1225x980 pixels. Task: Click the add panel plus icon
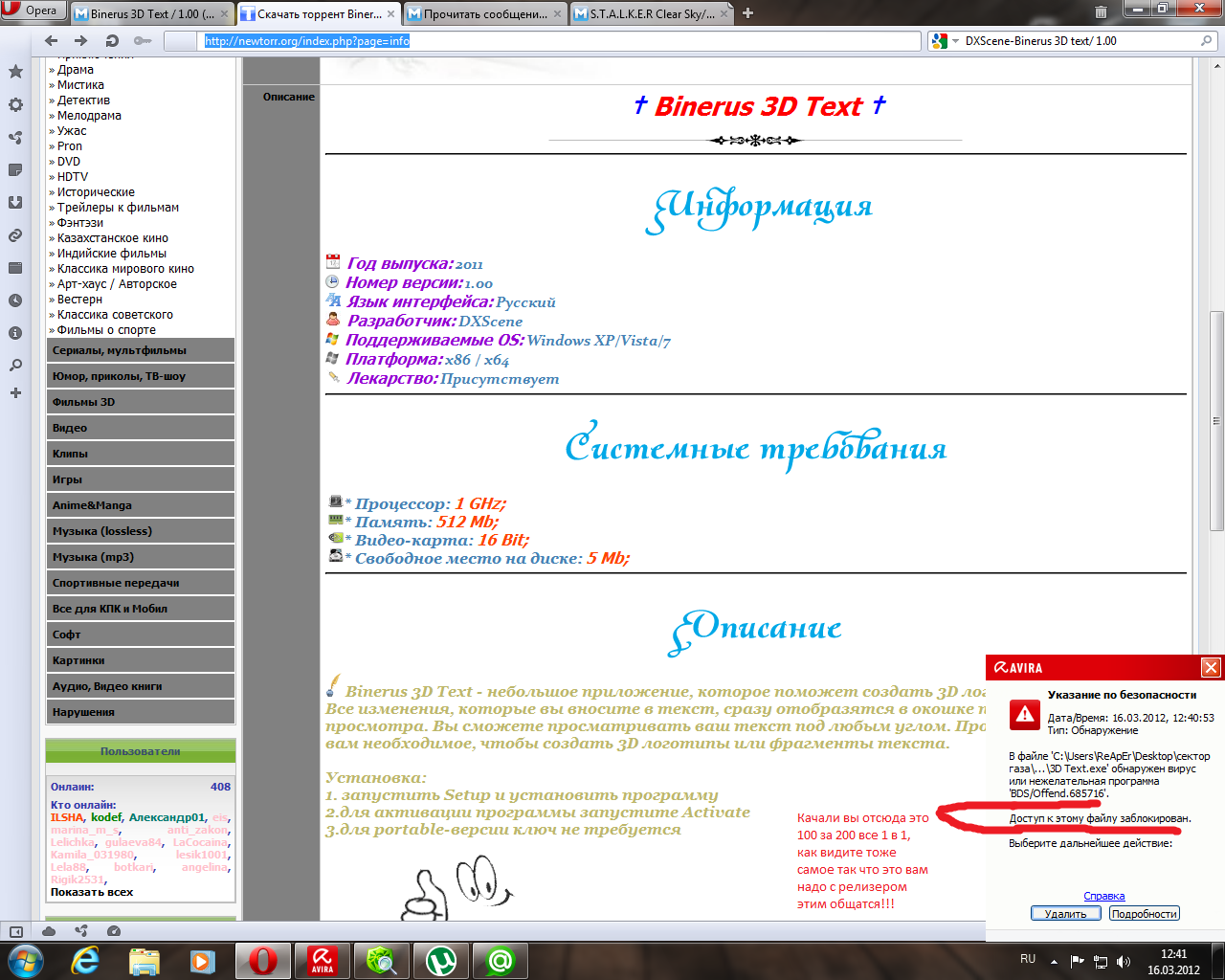coord(15,393)
